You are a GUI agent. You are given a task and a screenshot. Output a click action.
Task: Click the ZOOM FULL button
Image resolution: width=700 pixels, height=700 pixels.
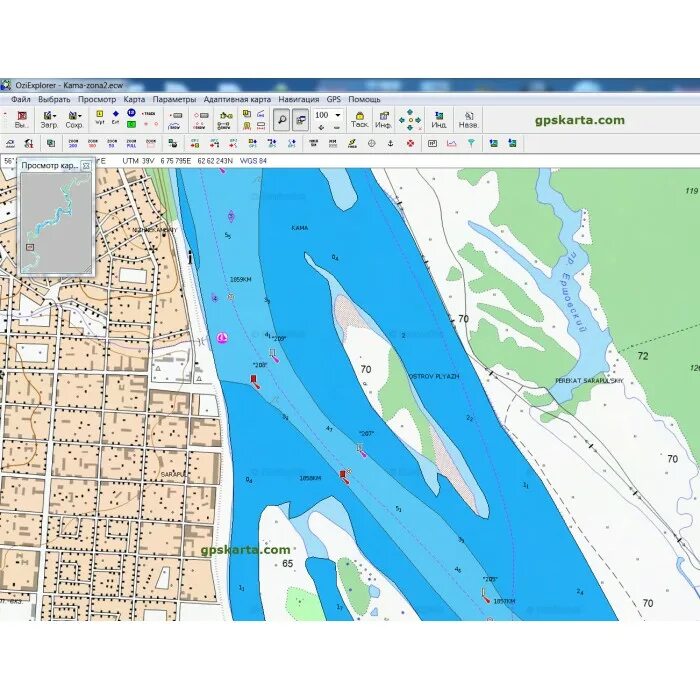(131, 143)
